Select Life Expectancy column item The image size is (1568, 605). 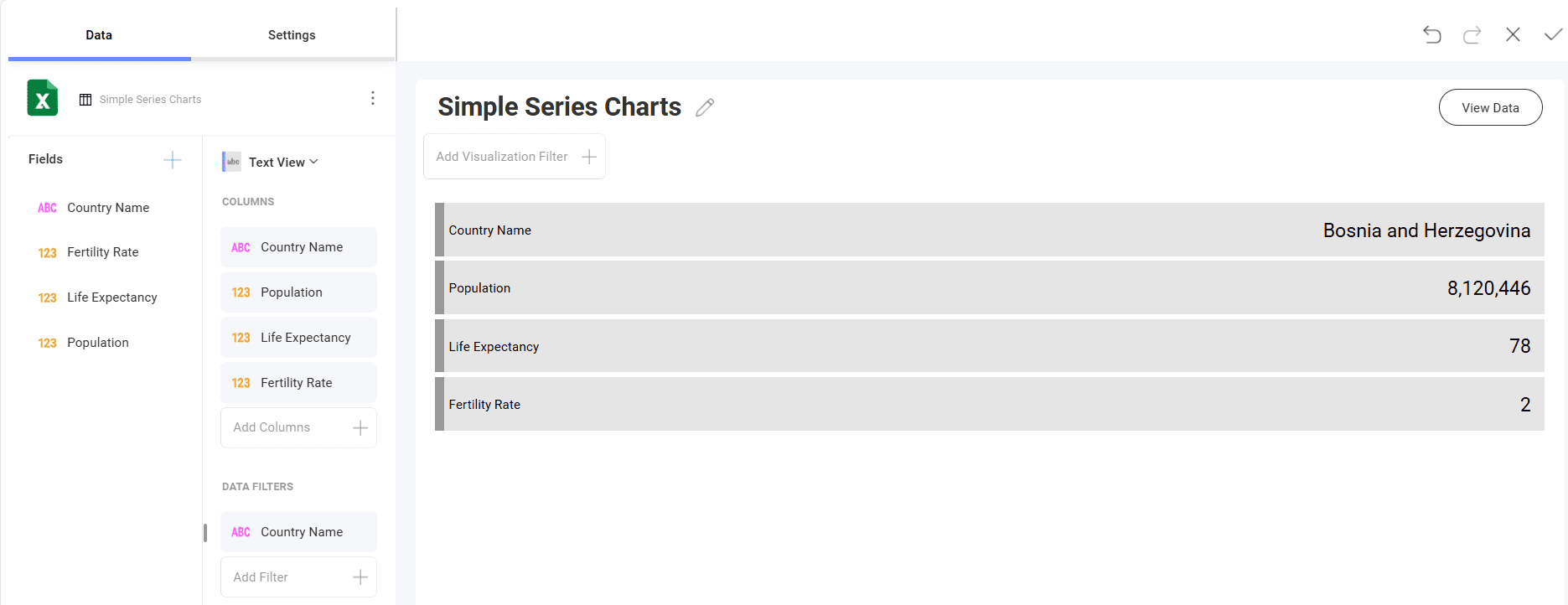pos(298,338)
